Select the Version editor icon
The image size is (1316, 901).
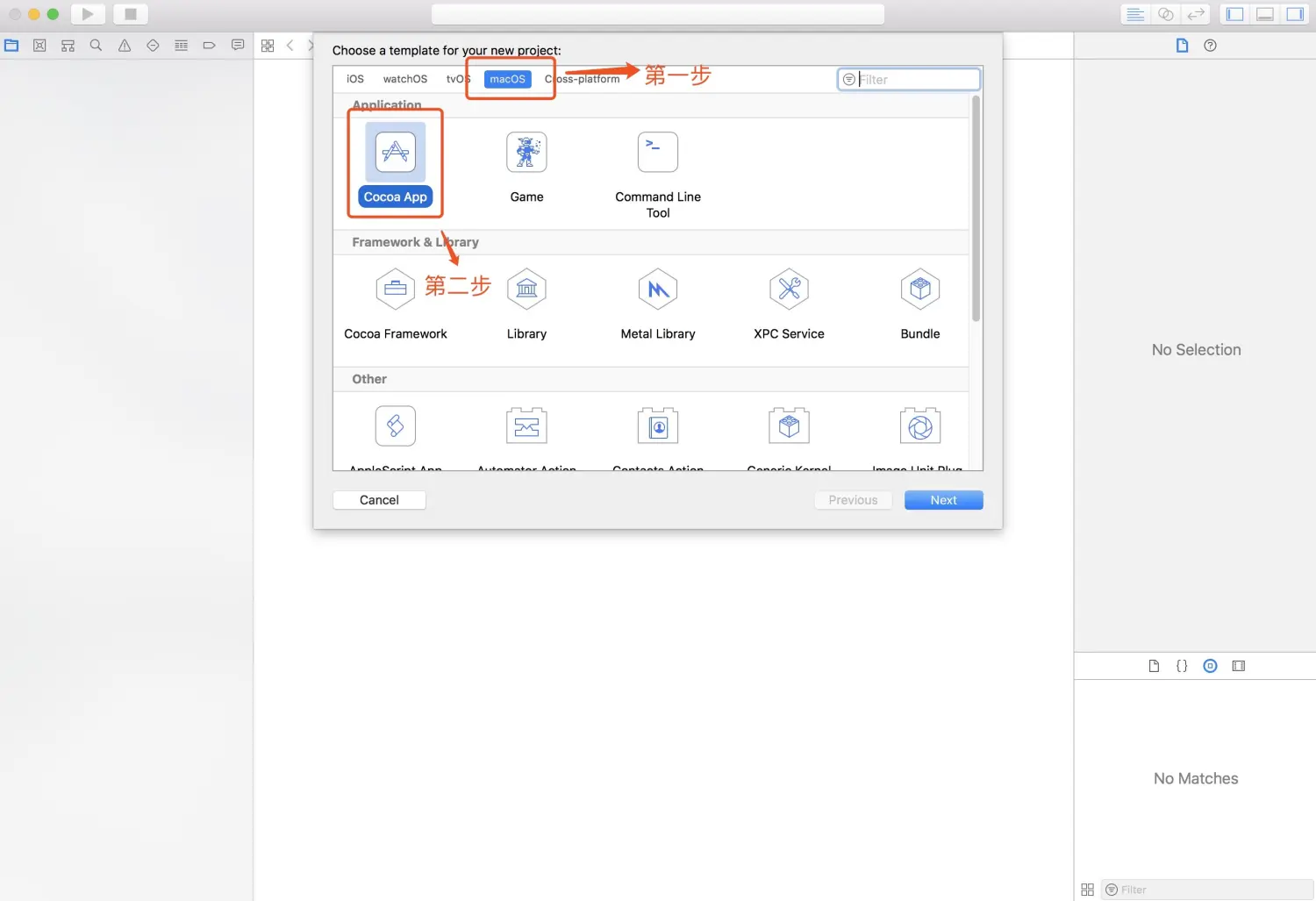(x=1196, y=14)
